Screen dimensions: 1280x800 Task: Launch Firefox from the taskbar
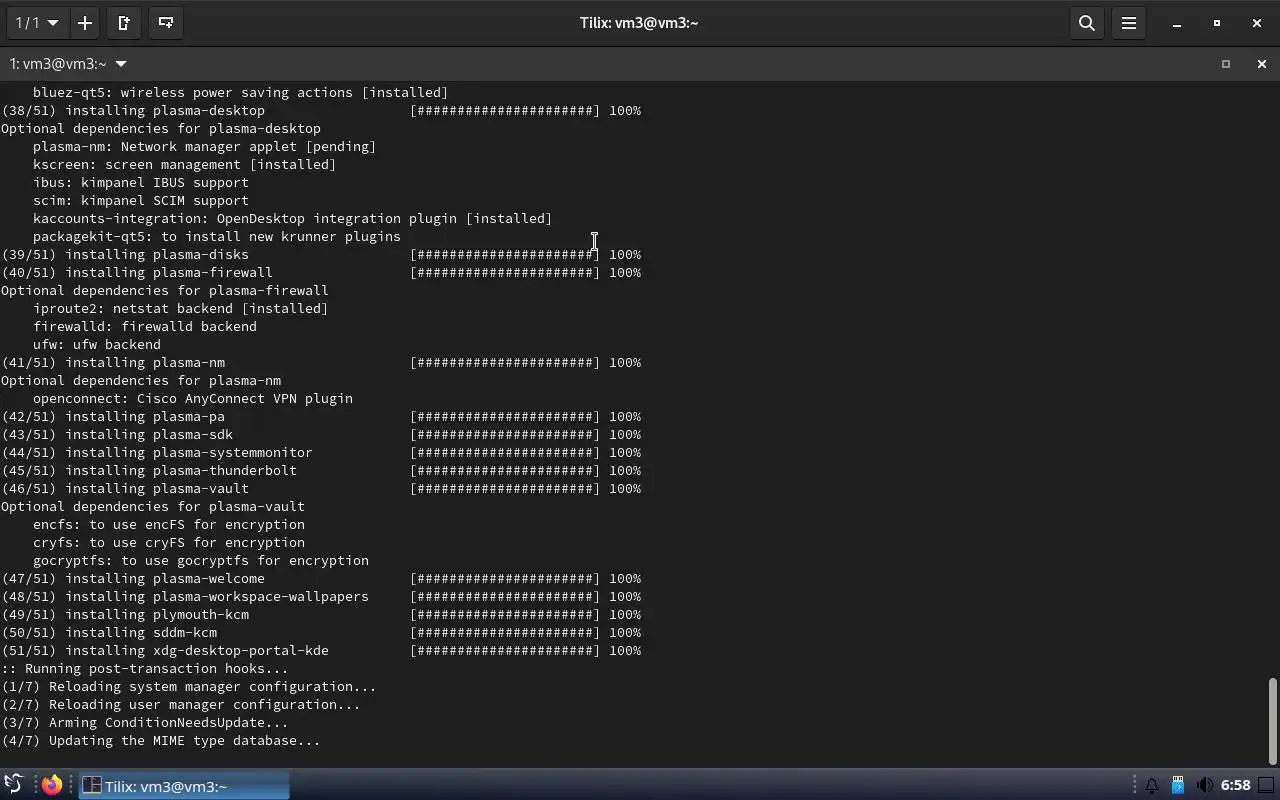52,785
